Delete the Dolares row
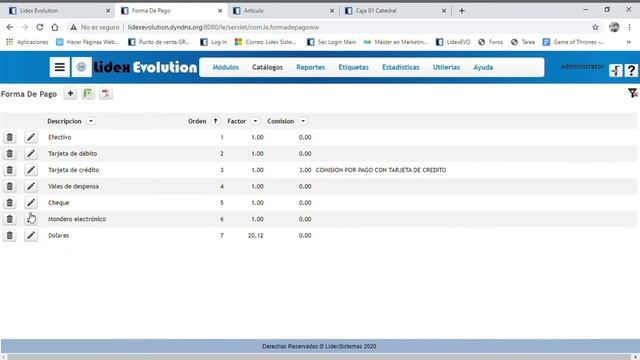 pos(10,235)
